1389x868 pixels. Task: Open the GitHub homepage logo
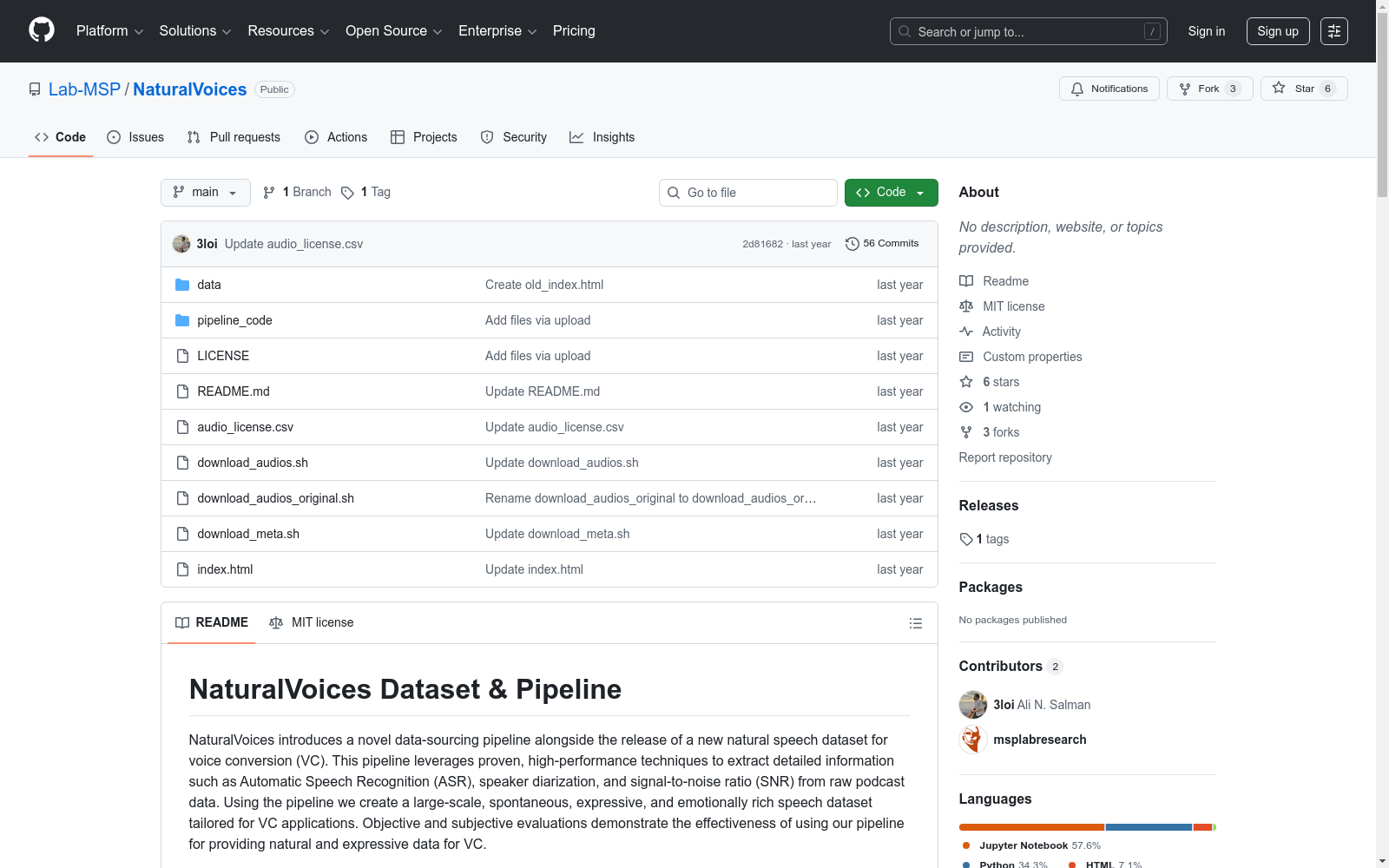click(x=42, y=30)
